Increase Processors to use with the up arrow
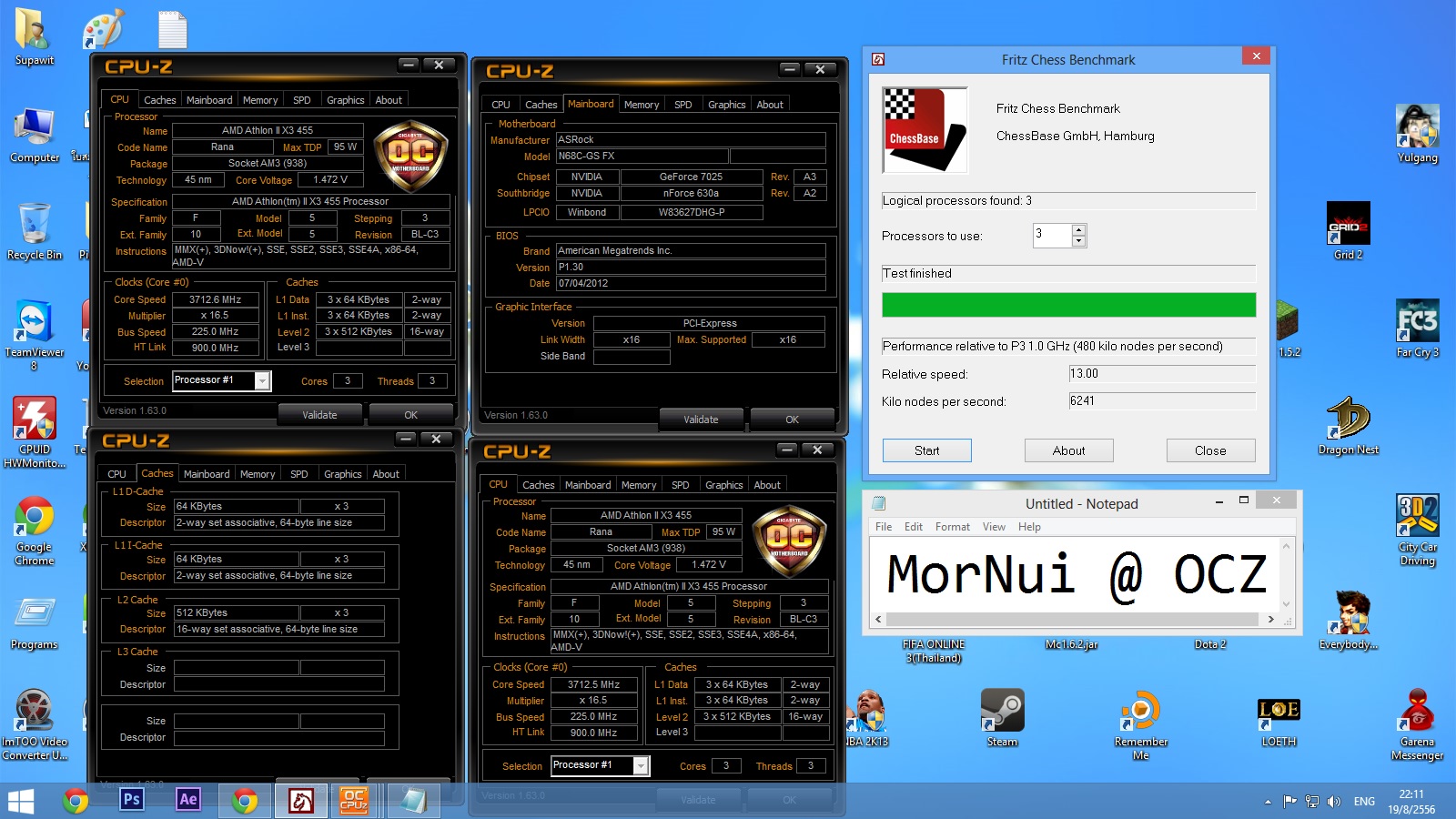 pyautogui.click(x=1078, y=229)
